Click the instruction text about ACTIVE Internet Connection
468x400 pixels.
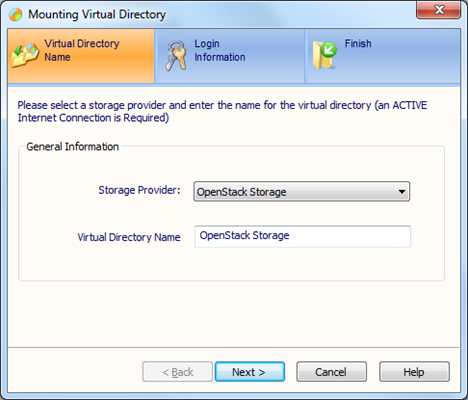click(x=222, y=111)
